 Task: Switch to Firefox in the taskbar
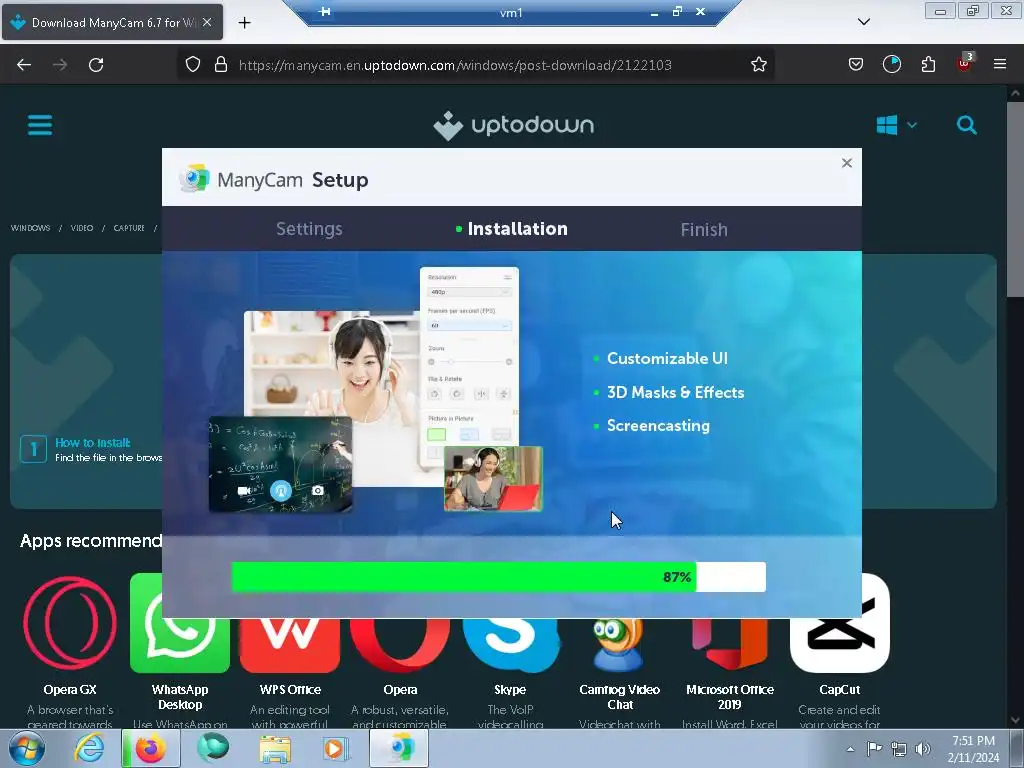[150, 748]
